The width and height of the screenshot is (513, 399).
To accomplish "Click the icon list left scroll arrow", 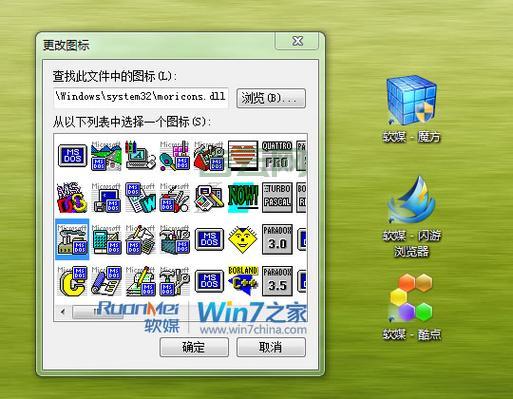I will coord(63,312).
